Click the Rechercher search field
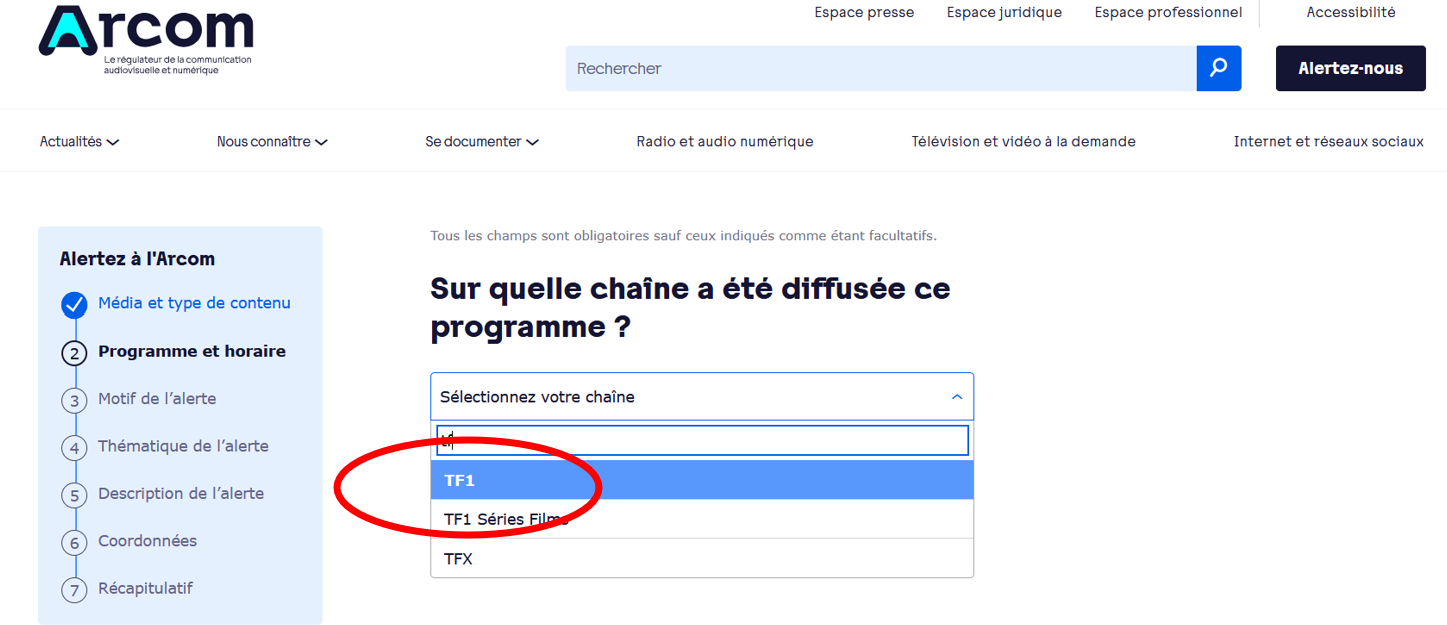 880,68
